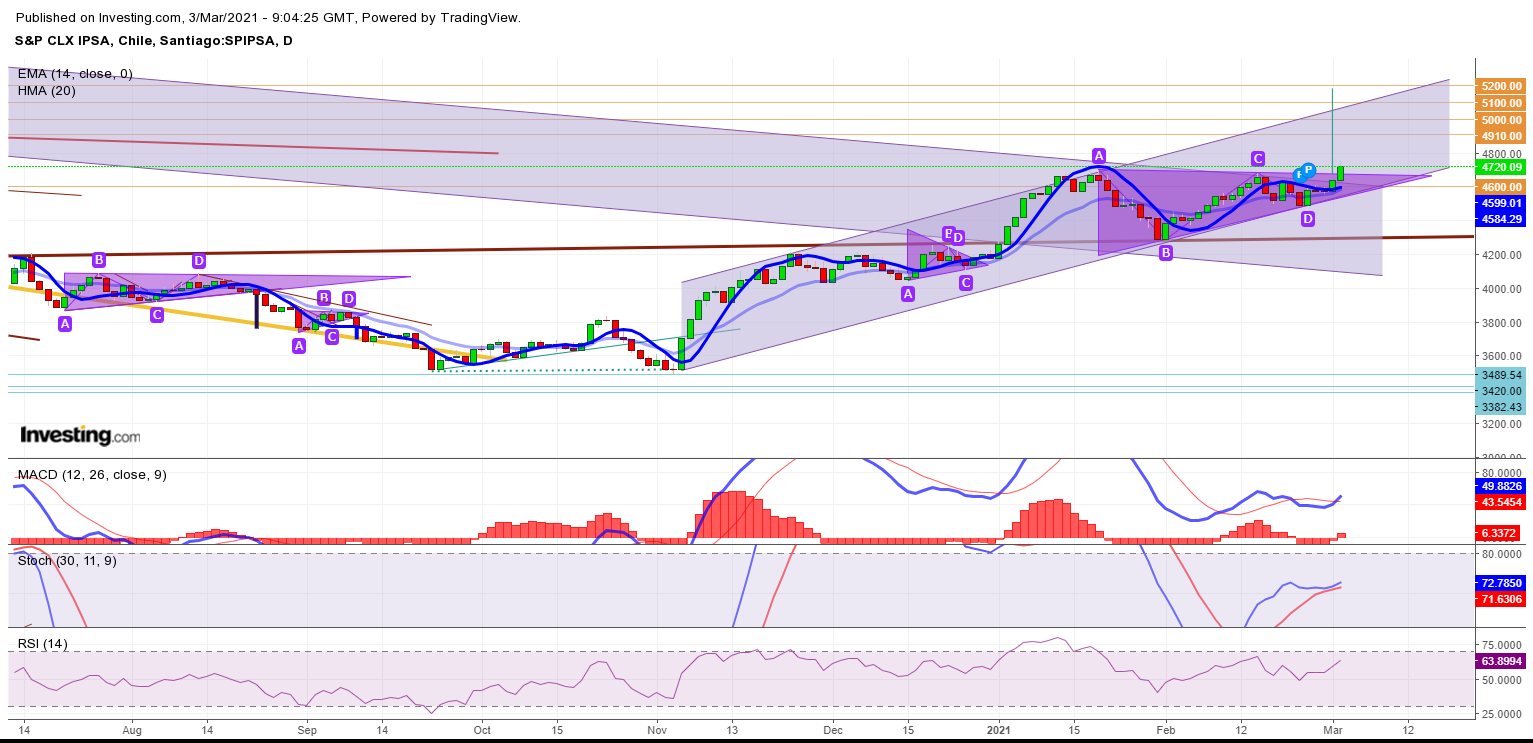
Task: Click the 3200.00 price axis tick
Action: tap(1503, 424)
